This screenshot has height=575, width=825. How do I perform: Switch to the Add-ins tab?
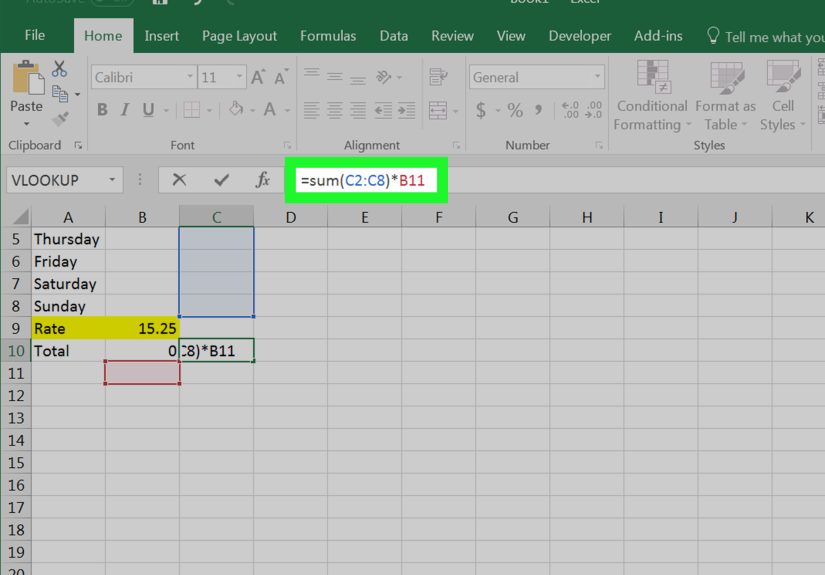click(658, 36)
